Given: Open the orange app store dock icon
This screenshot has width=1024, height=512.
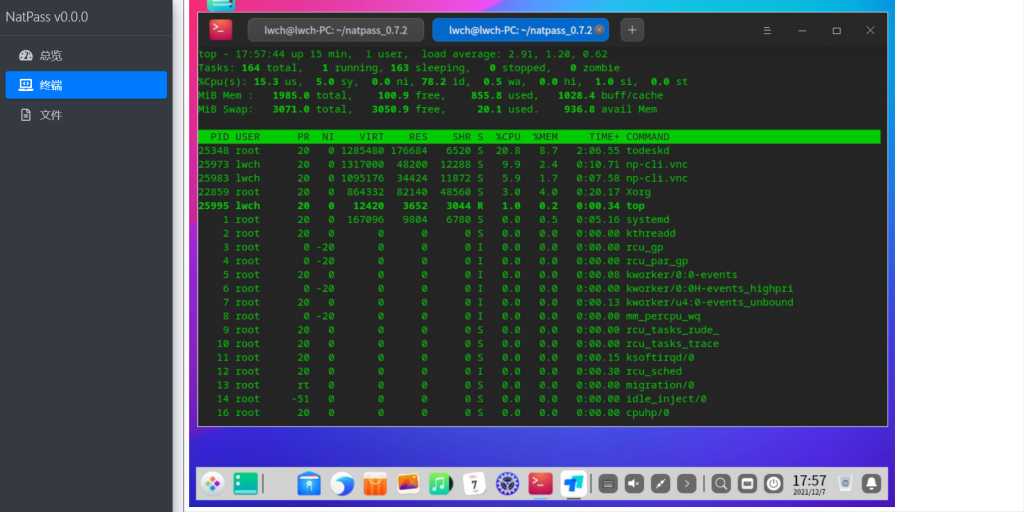Looking at the screenshot, I should 375,484.
